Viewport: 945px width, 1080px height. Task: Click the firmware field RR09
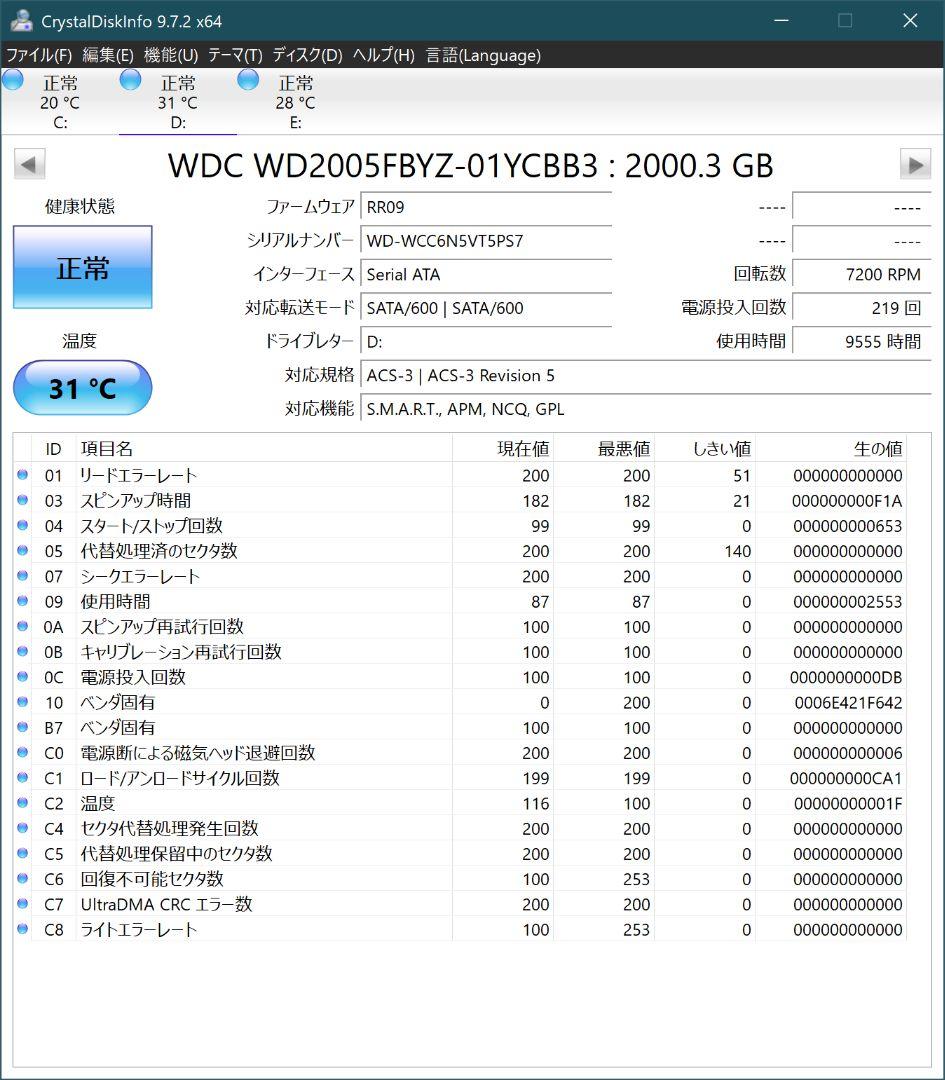(x=486, y=207)
